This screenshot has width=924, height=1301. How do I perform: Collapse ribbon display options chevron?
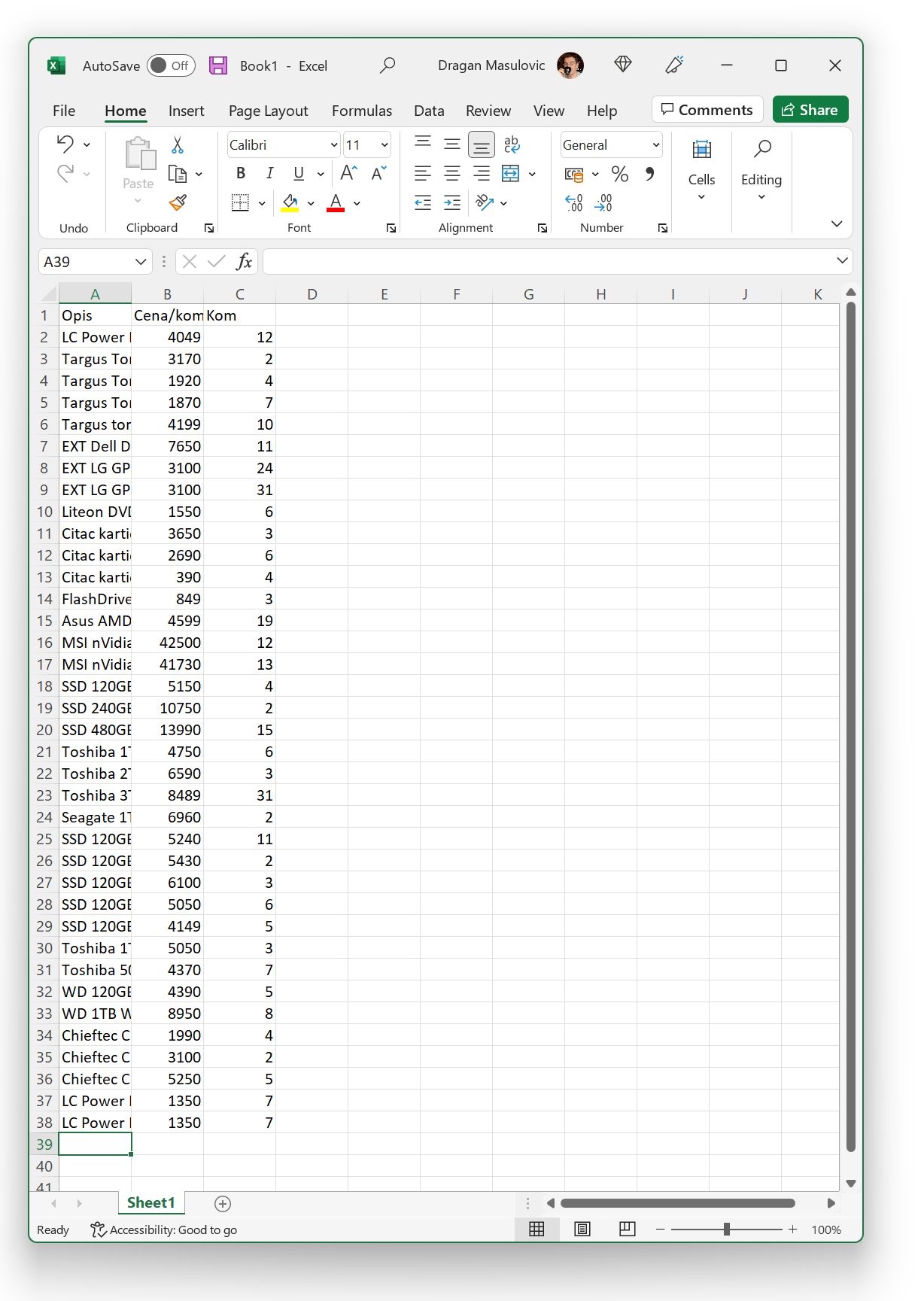point(837,223)
